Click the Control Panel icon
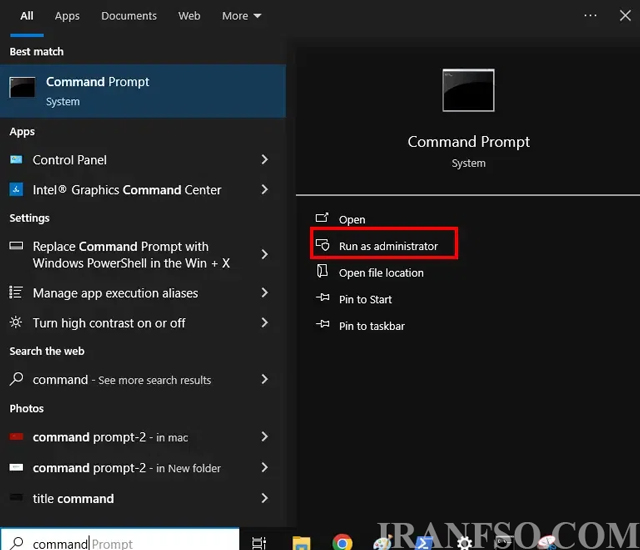This screenshot has width=640, height=550. point(16,160)
